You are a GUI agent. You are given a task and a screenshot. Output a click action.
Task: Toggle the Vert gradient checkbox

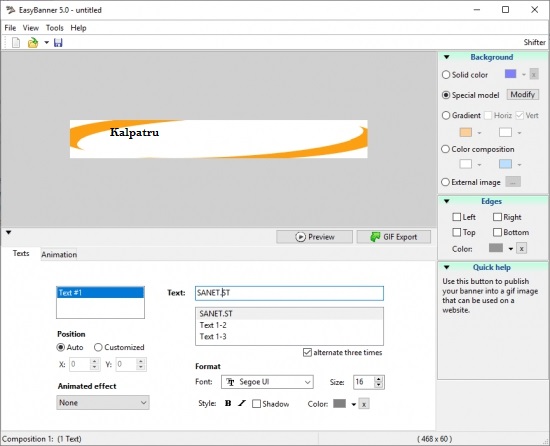[519, 115]
